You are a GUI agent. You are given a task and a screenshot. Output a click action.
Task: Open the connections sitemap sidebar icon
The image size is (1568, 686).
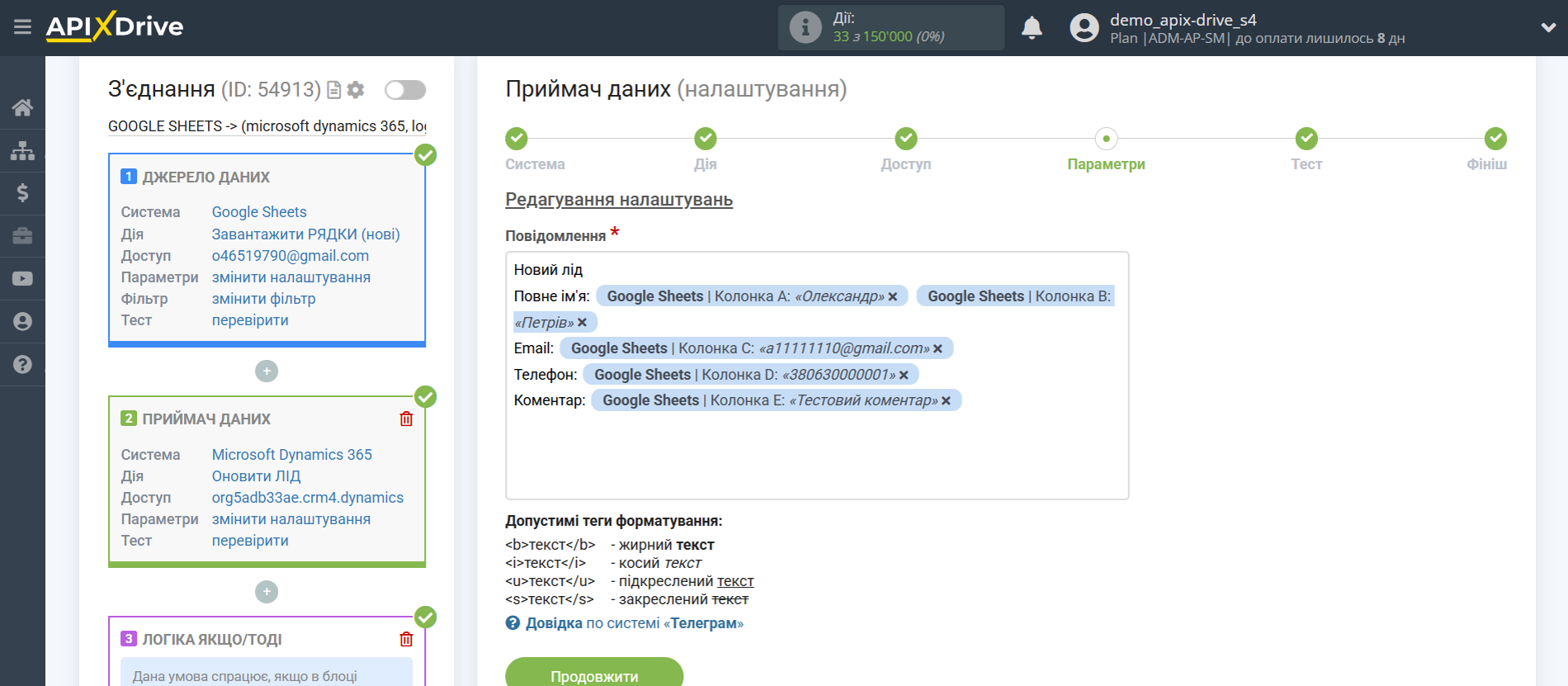coord(22,150)
